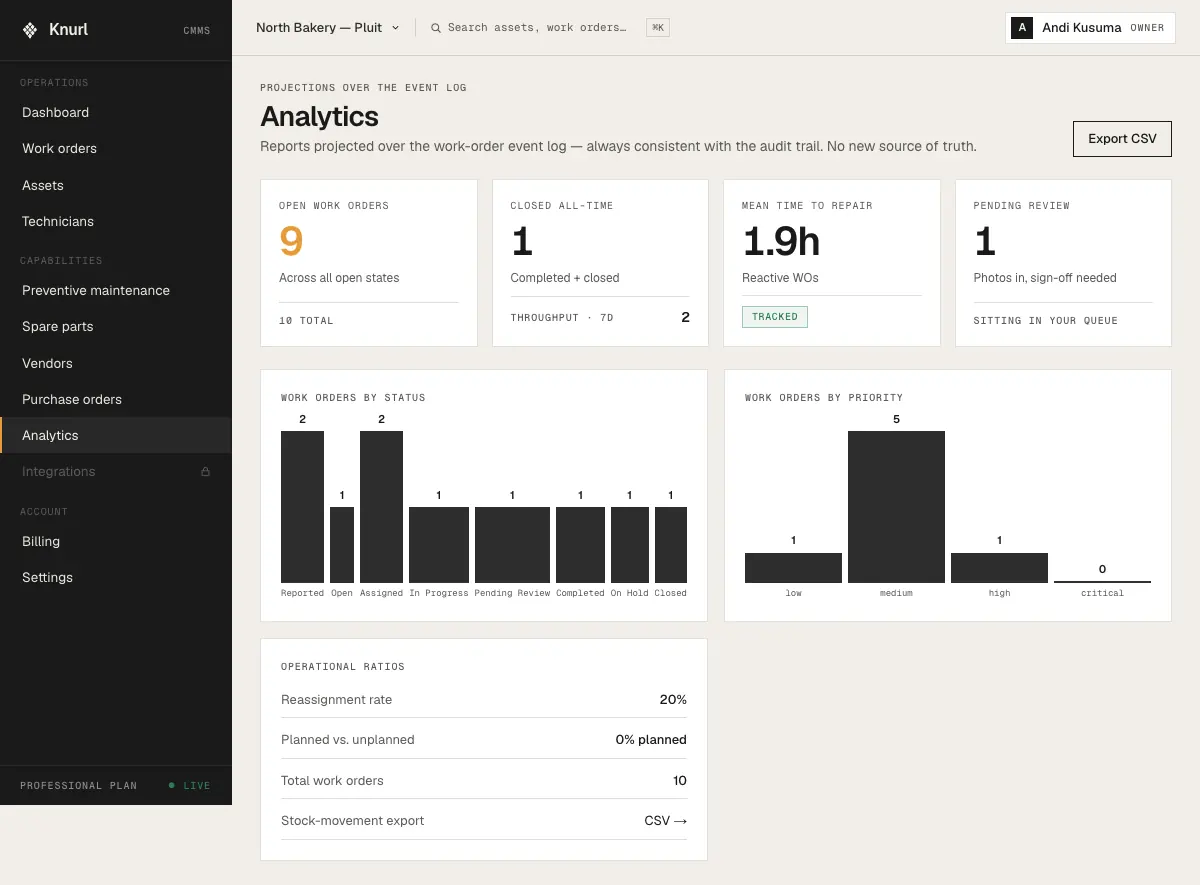Click the Reported status bar
The width and height of the screenshot is (1200, 885).
[x=302, y=507]
